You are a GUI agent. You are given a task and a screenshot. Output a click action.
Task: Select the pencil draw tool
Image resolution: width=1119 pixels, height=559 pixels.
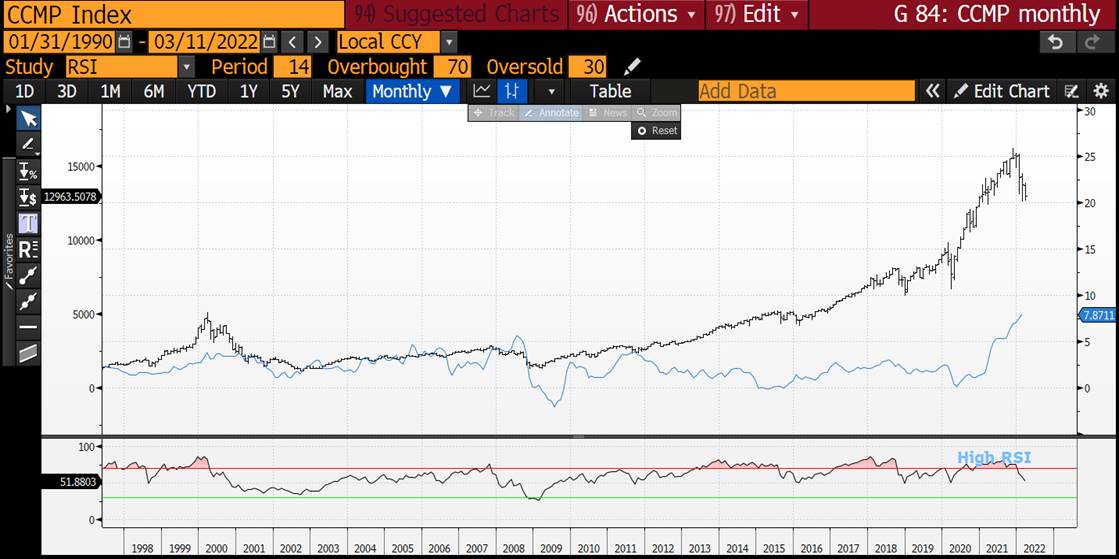coord(28,144)
